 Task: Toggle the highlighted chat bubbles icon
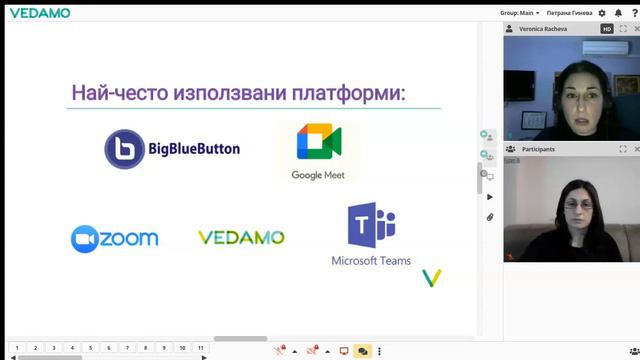pyautogui.click(x=362, y=351)
